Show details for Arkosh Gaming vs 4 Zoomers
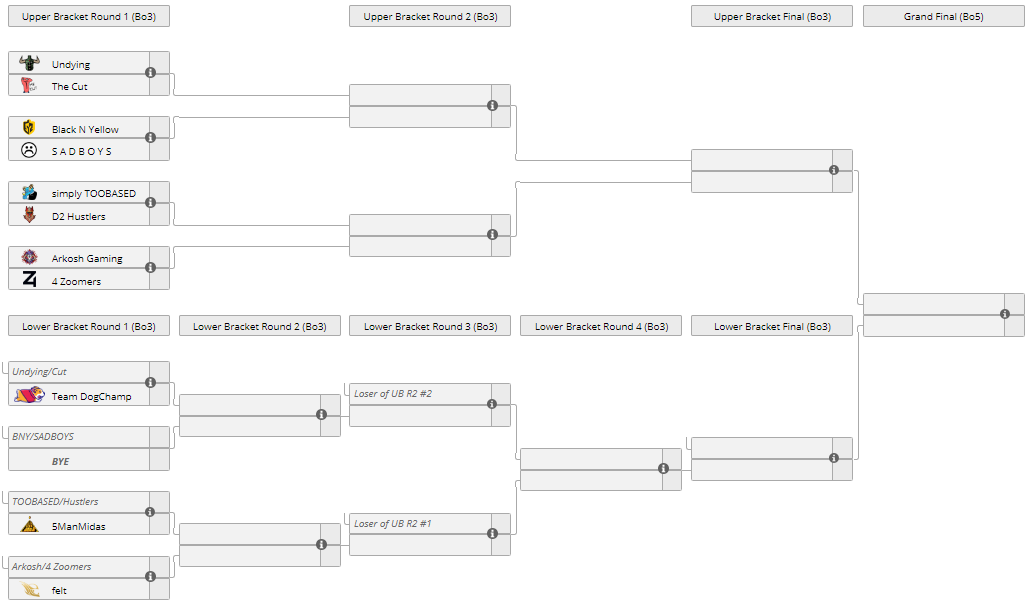Screen dimensions: 1031x606 (x=151, y=268)
